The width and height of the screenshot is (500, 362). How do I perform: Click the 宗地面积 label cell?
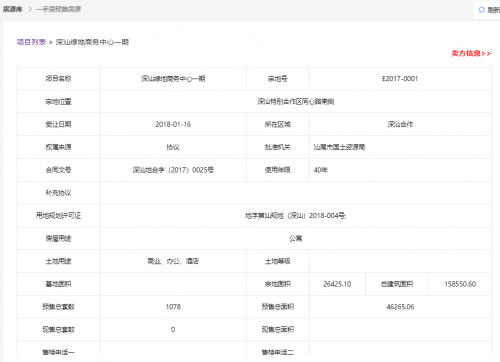[278, 284]
